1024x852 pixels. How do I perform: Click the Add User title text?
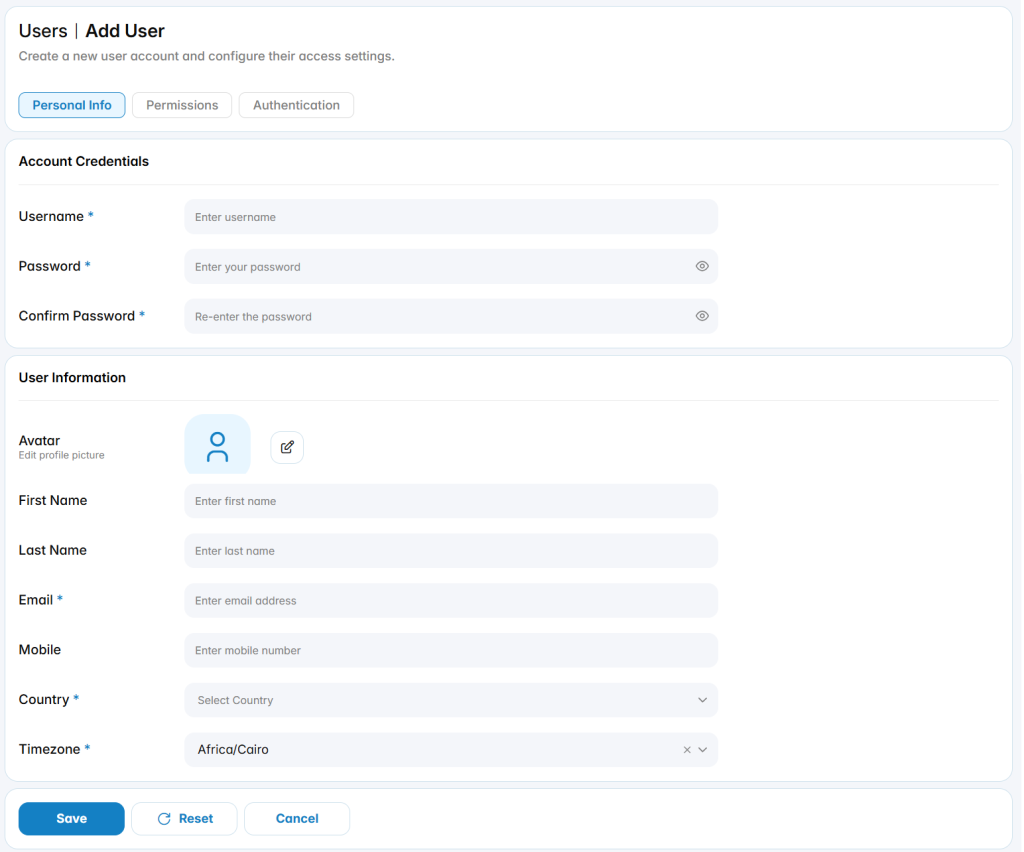pyautogui.click(x=125, y=31)
